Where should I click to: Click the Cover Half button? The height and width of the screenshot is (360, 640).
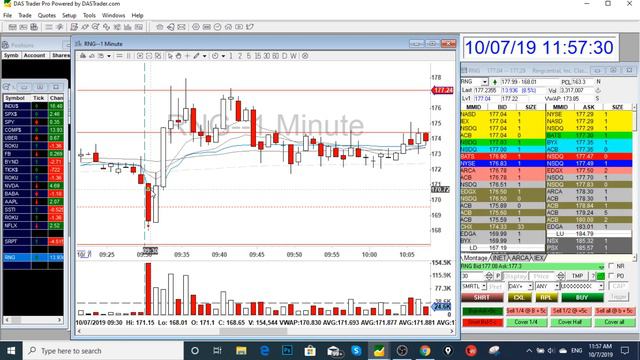click(570, 322)
